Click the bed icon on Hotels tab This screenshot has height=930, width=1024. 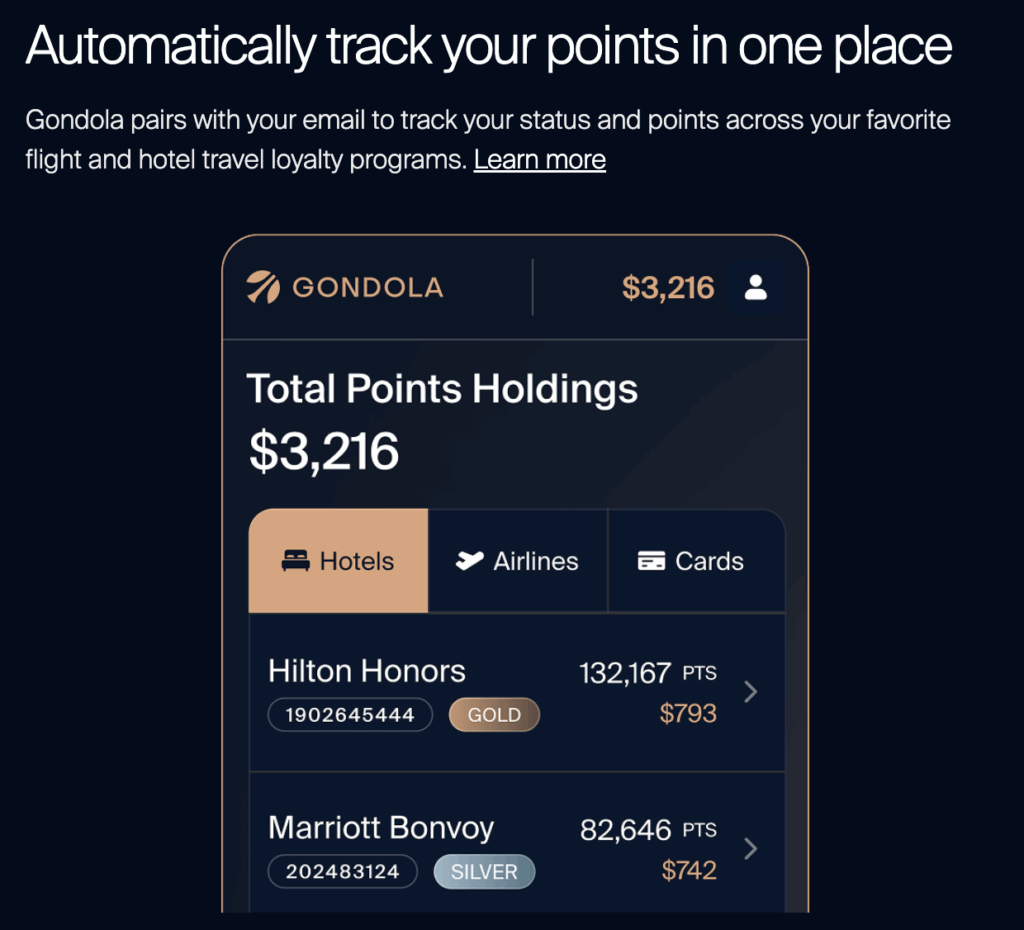pos(295,561)
